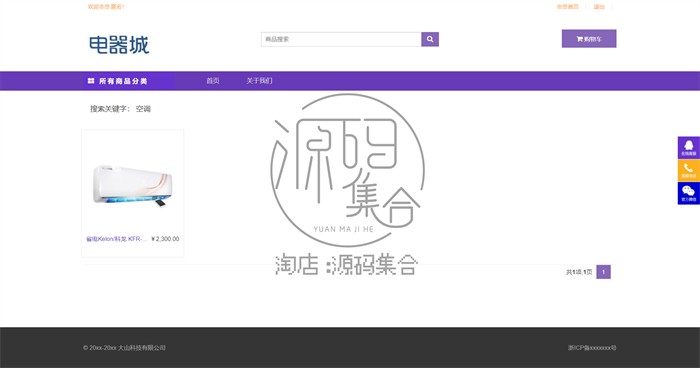Go to 首页 in navigation bar
Viewport: 700px width, 368px height.
[213, 81]
